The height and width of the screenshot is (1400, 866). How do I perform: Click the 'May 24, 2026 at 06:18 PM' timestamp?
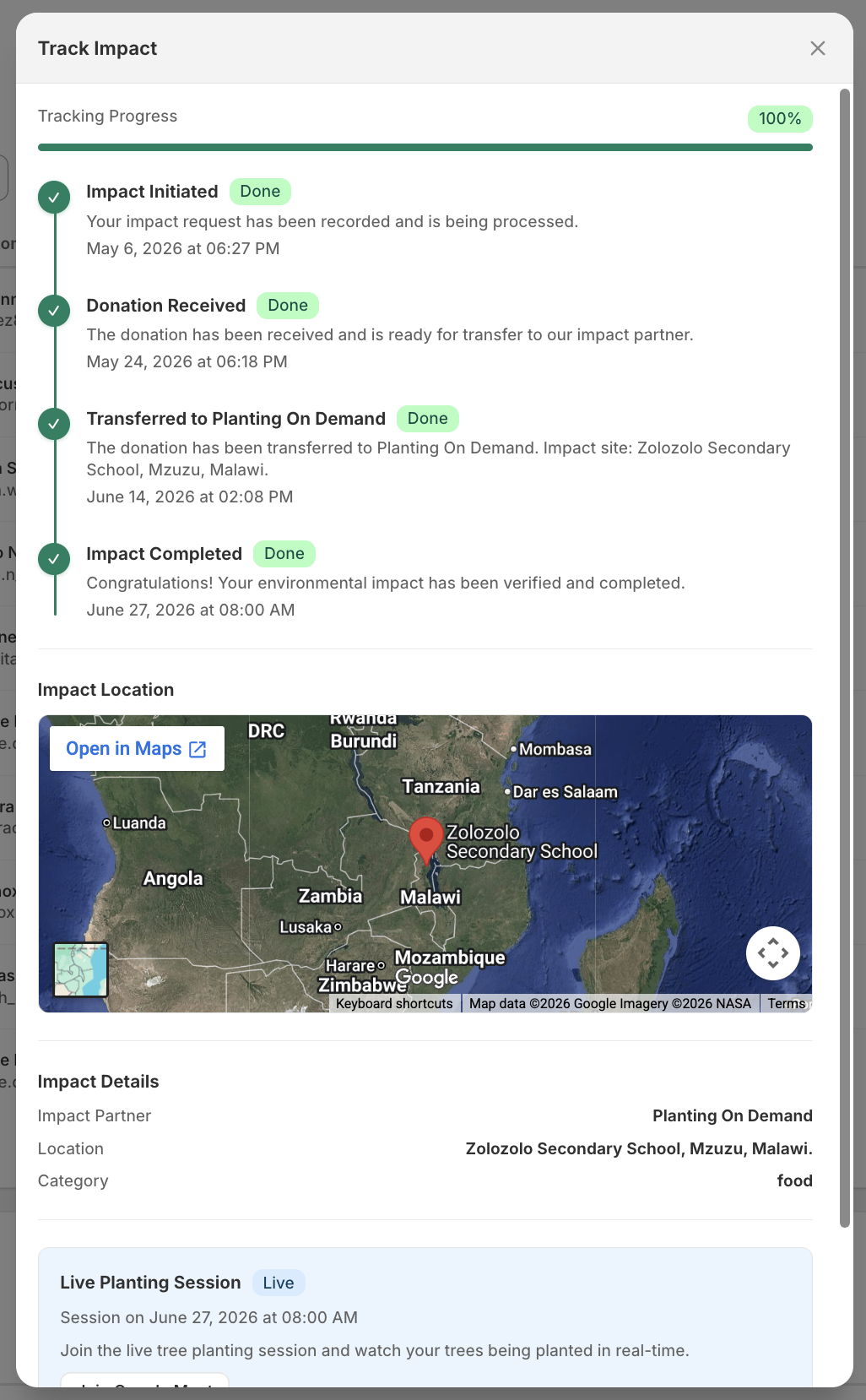pyautogui.click(x=187, y=361)
